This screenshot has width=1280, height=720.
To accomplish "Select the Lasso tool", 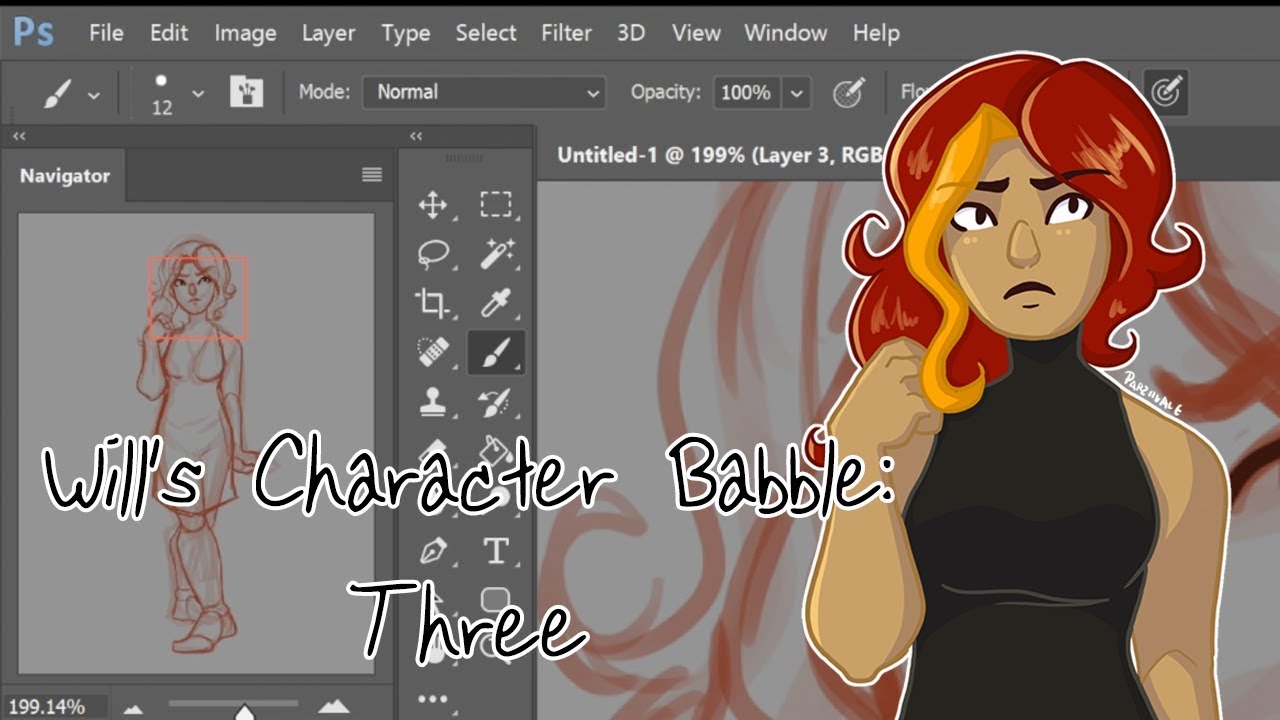I will click(x=433, y=254).
